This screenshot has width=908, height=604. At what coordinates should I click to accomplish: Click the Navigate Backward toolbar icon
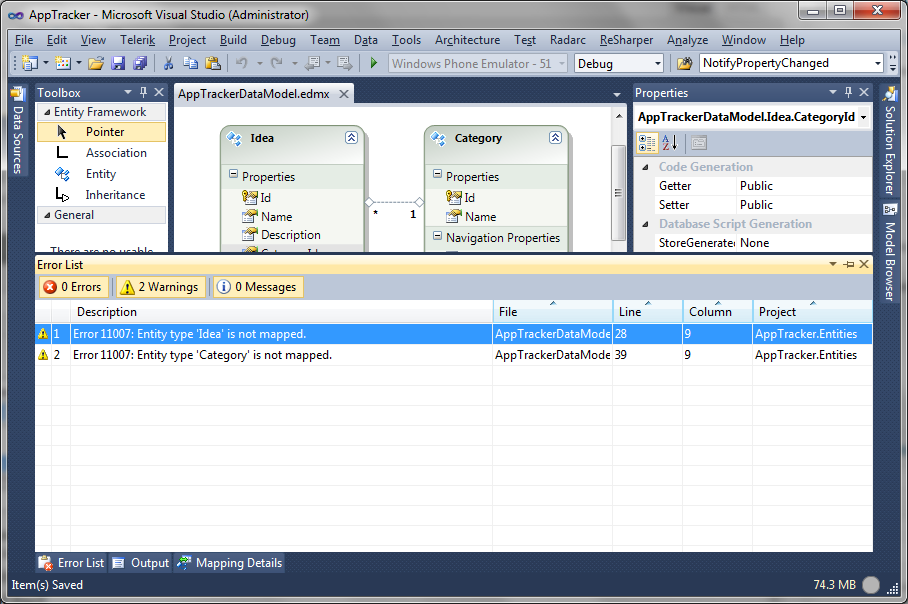coord(313,63)
